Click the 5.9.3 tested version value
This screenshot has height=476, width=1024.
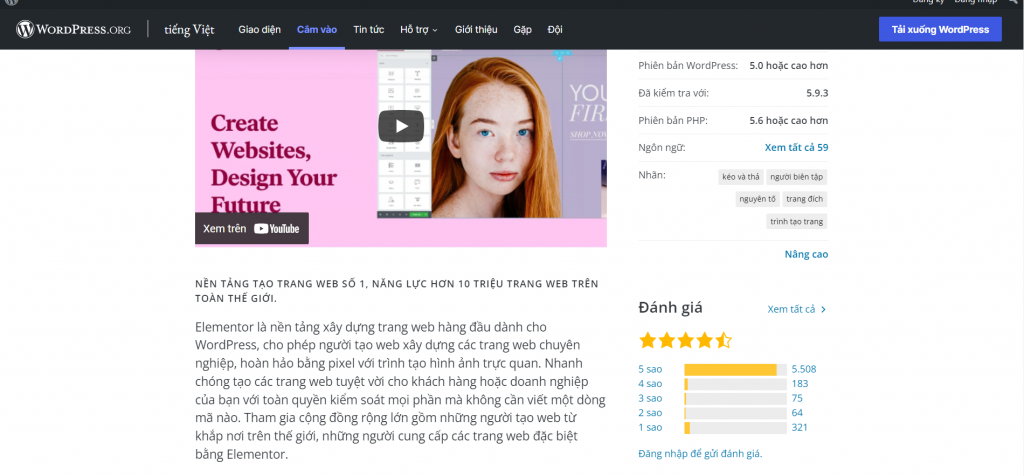point(817,93)
